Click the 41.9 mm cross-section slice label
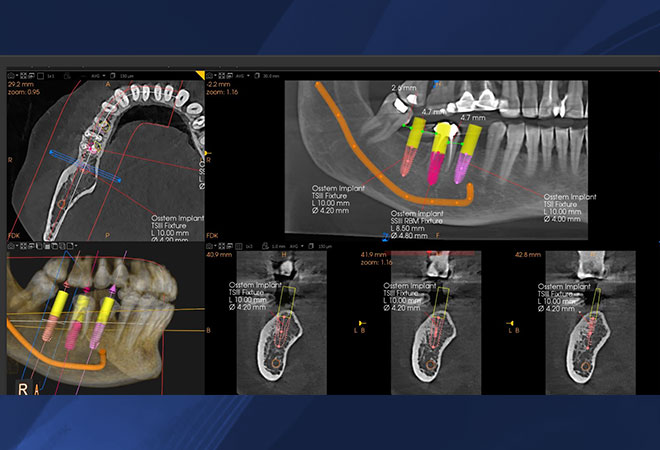660x450 pixels. click(x=373, y=255)
